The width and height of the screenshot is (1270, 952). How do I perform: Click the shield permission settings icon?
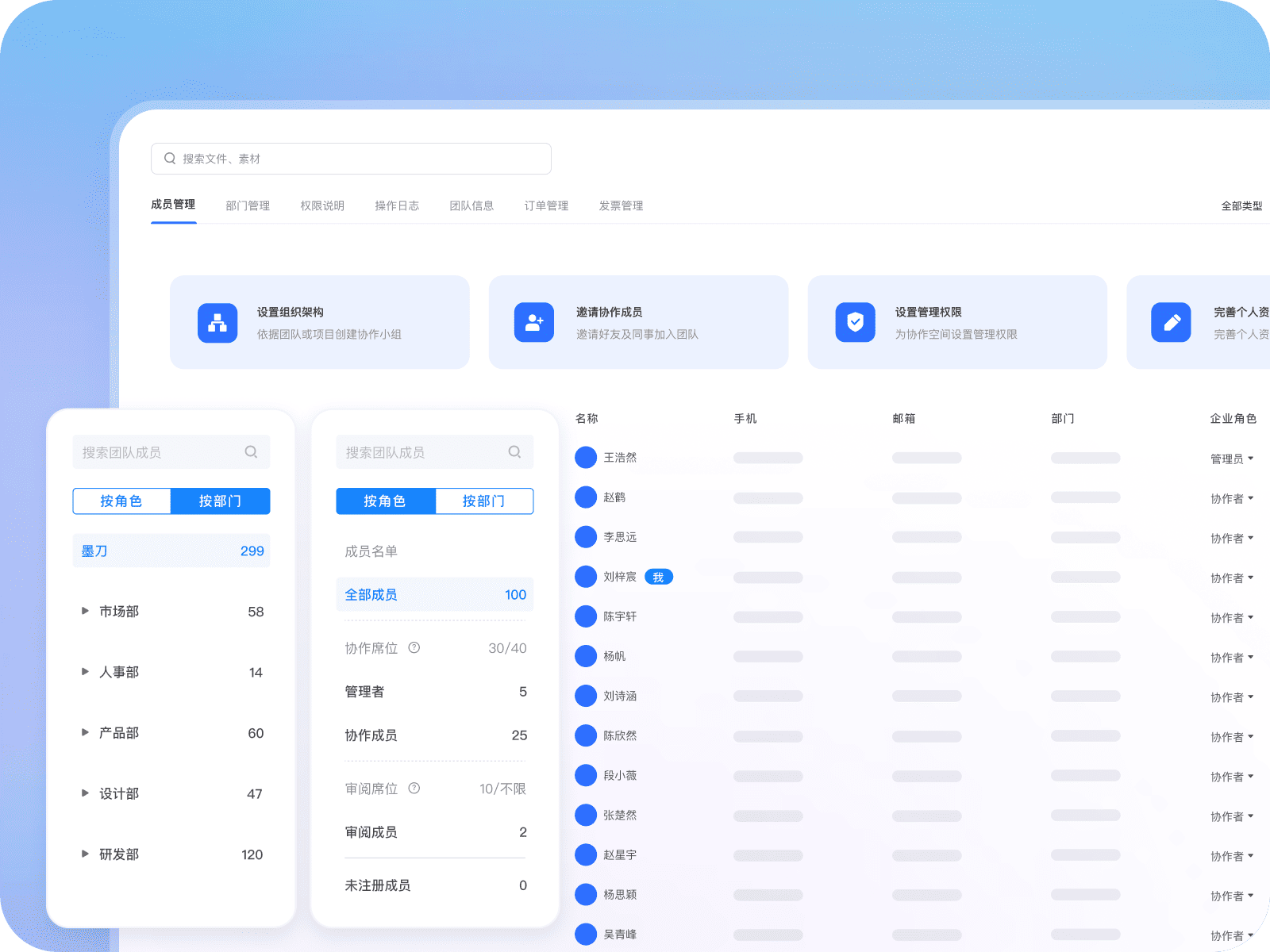click(x=855, y=323)
